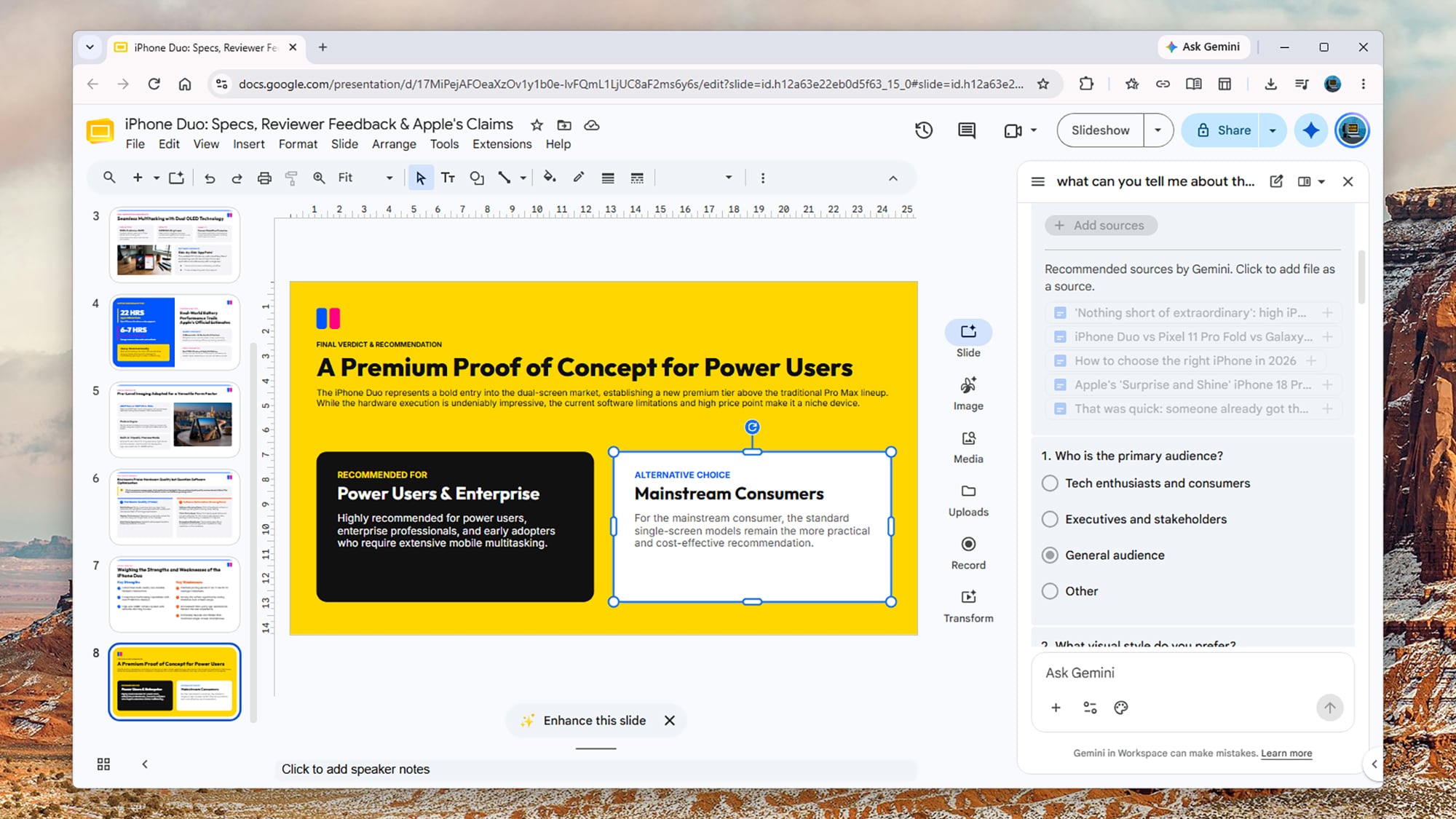
Task: Select the Text box tool
Action: (x=448, y=178)
